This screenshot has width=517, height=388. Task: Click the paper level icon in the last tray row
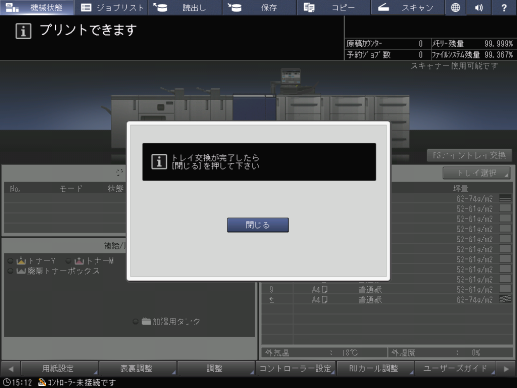505,299
